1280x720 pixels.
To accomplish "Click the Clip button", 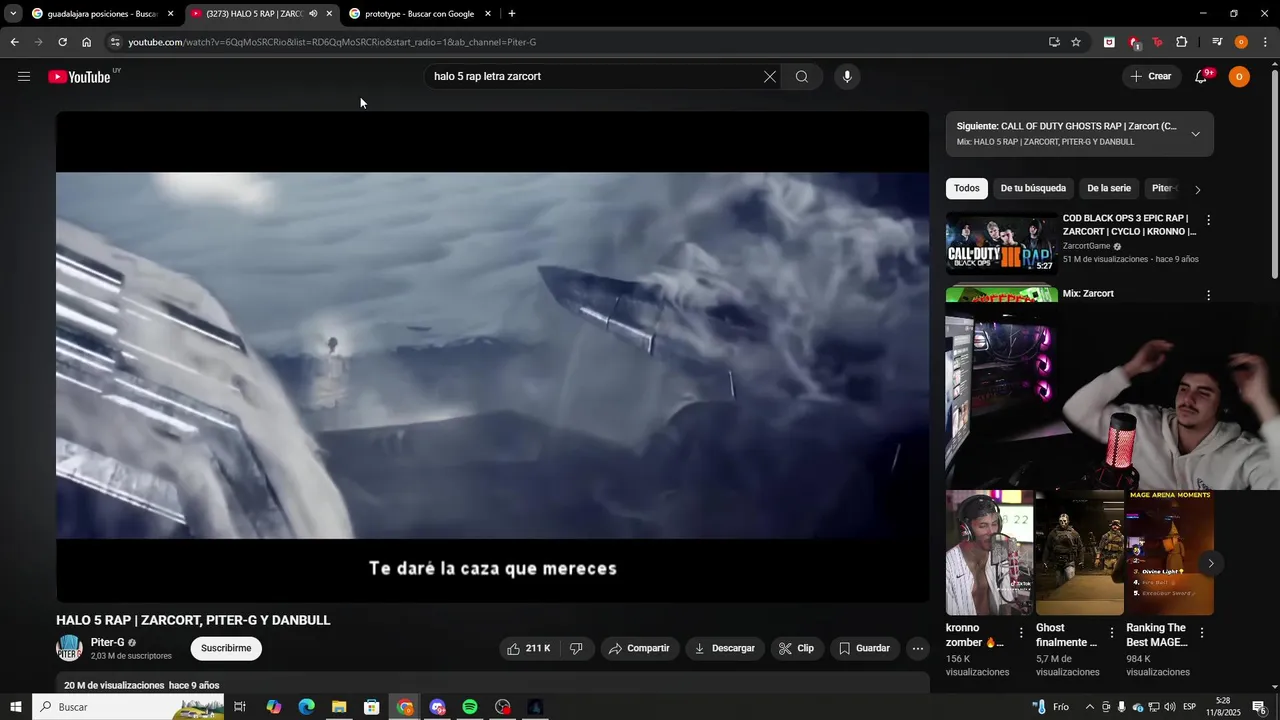I will point(797,649).
